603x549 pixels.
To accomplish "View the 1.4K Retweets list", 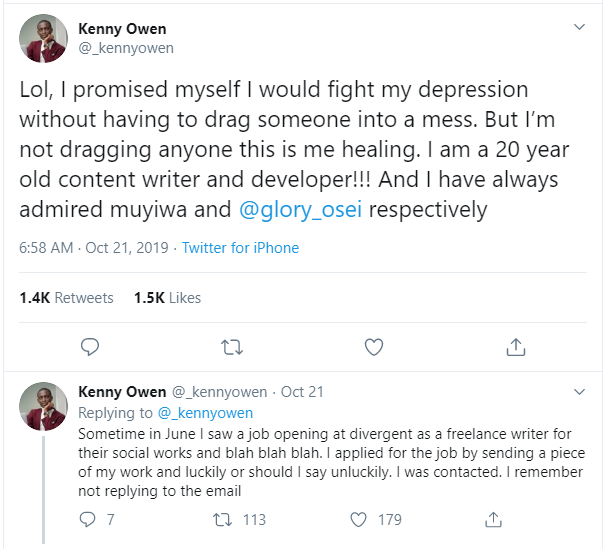I will pyautogui.click(x=67, y=298).
